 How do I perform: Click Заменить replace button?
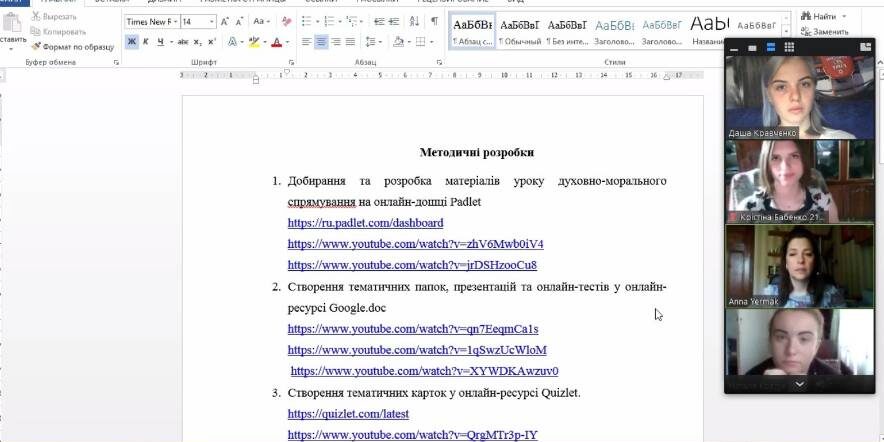coord(824,32)
